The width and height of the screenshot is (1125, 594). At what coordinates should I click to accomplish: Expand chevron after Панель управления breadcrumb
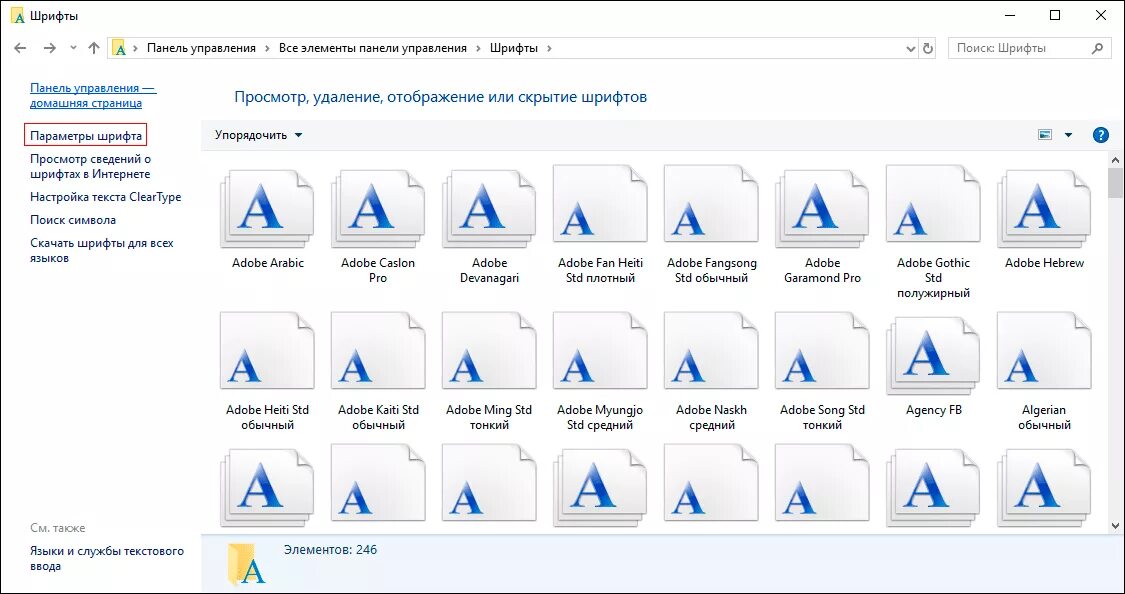(x=267, y=48)
